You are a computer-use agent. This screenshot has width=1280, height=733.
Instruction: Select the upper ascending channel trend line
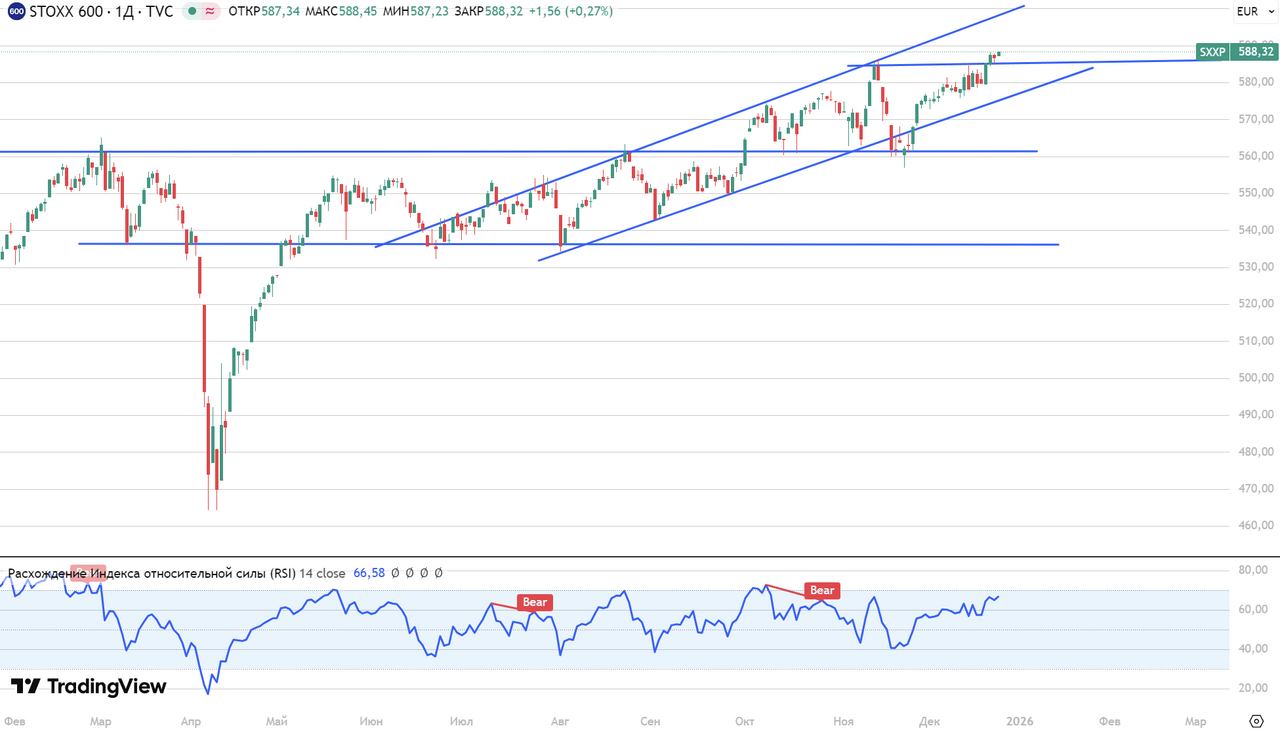(700, 128)
